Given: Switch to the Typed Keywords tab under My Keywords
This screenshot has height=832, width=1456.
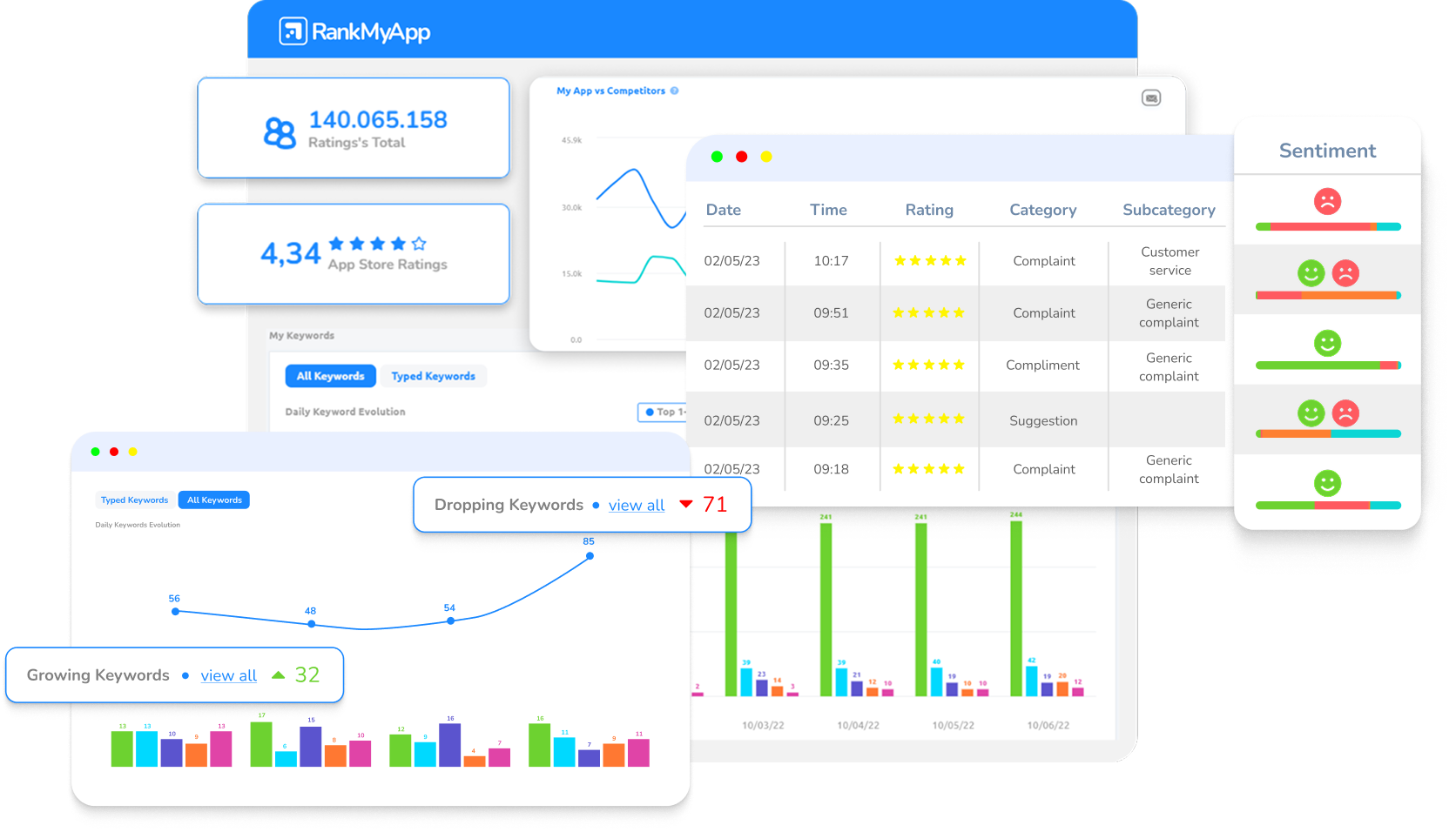Looking at the screenshot, I should tap(433, 376).
